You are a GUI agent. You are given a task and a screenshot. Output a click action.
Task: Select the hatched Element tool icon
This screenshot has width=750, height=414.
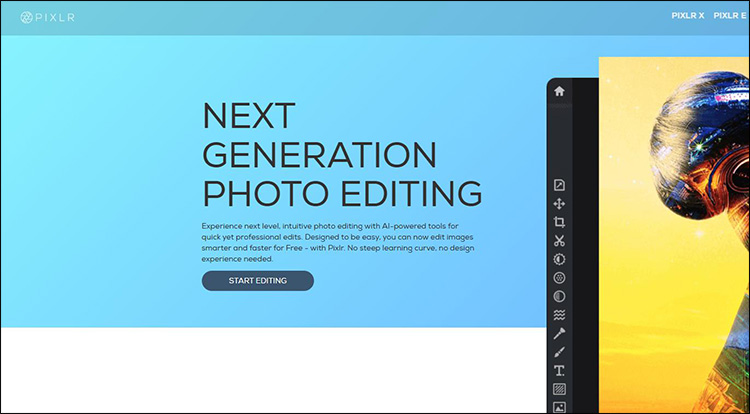click(560, 389)
